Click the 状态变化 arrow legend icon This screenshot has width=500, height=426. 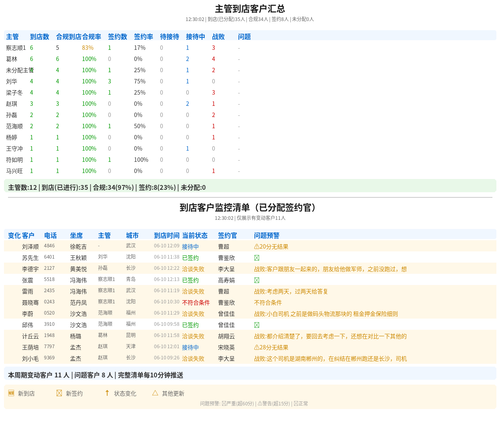click(107, 393)
